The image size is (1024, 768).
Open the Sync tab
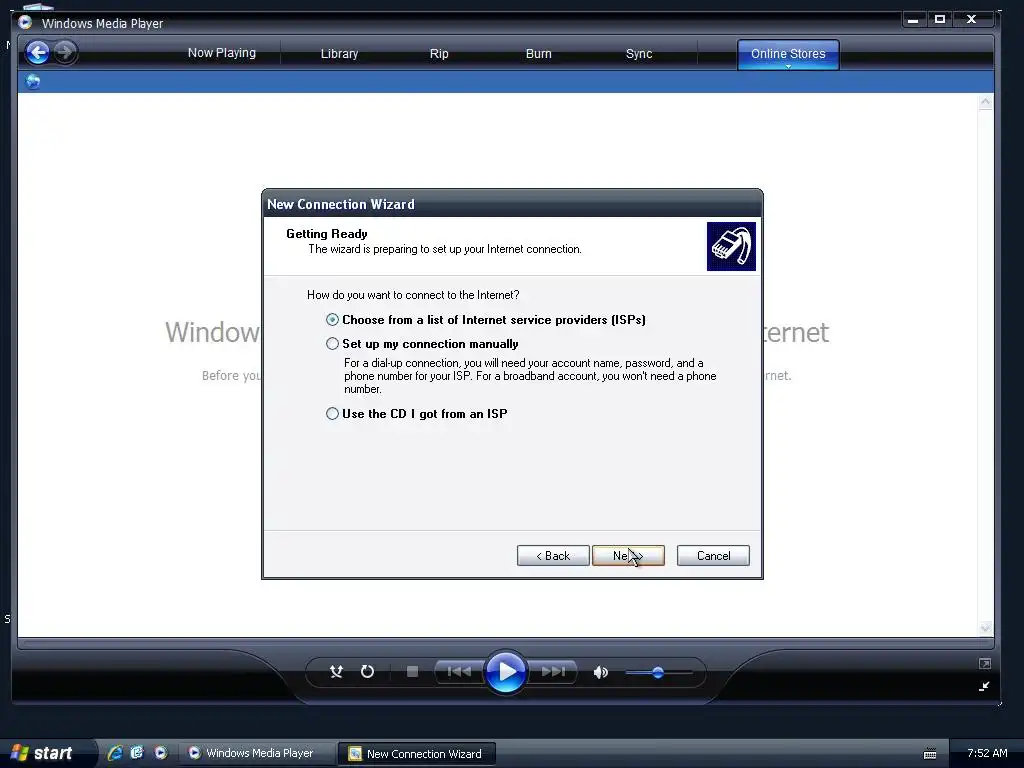point(639,54)
